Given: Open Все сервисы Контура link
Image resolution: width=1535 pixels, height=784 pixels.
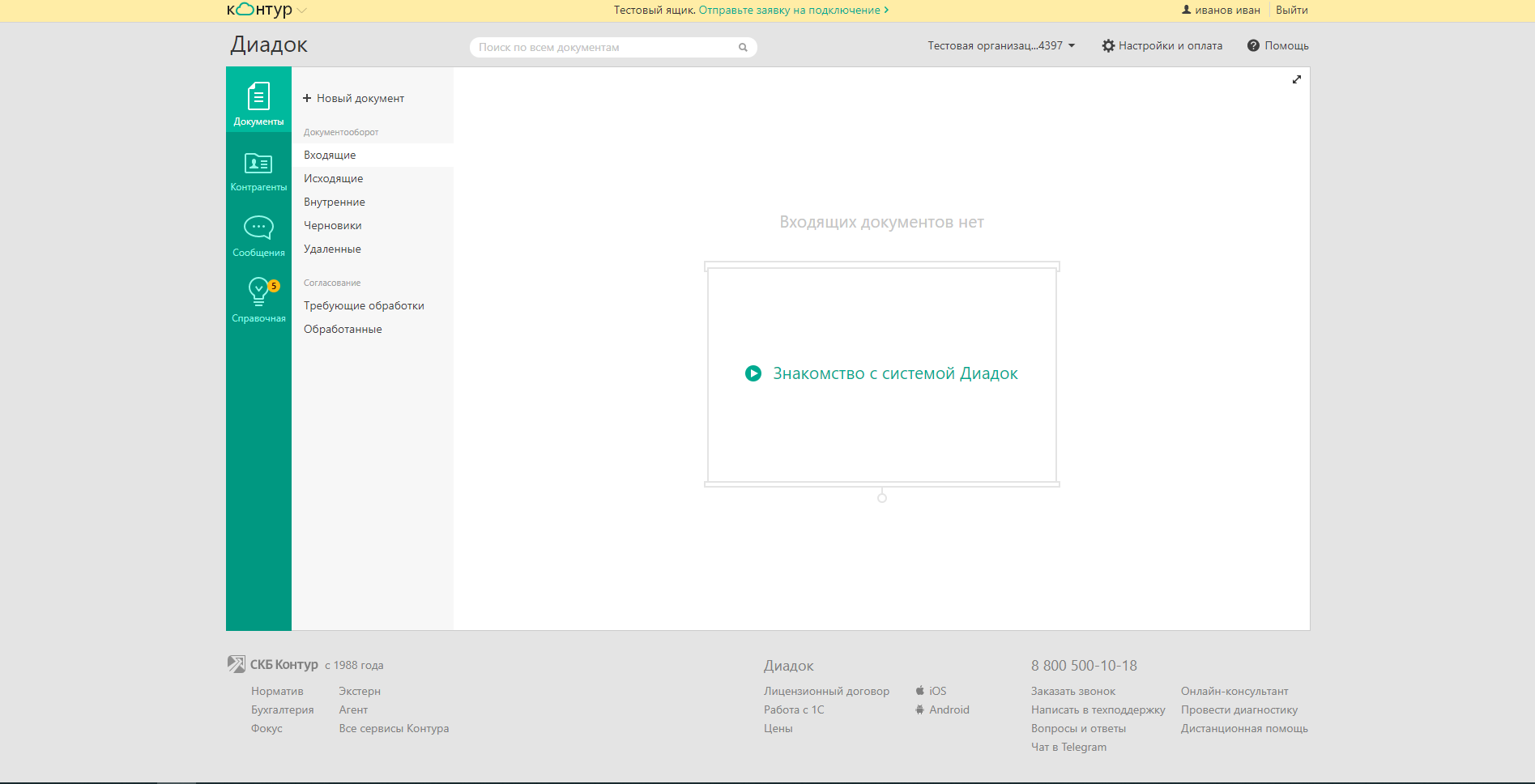Looking at the screenshot, I should tap(394, 728).
